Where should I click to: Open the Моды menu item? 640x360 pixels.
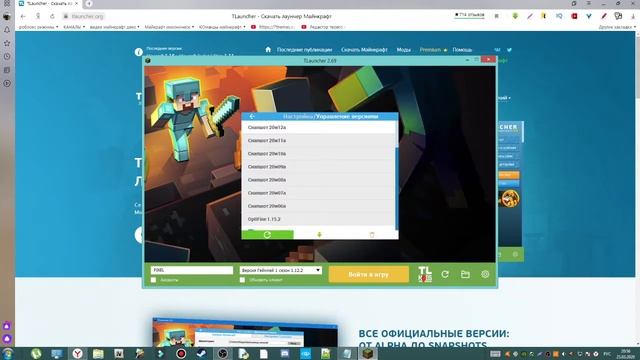403,50
